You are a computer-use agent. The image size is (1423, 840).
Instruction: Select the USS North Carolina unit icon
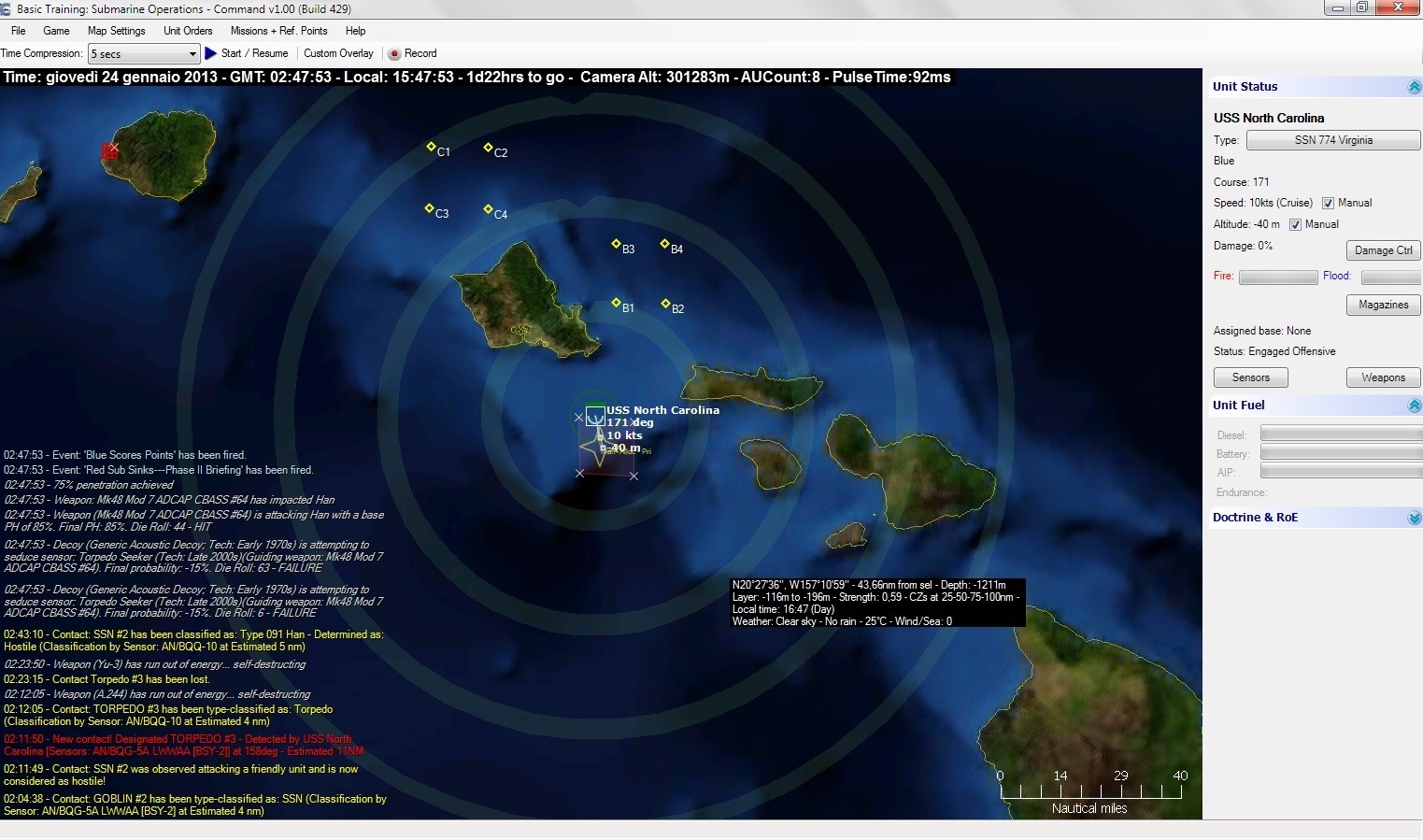coord(595,416)
